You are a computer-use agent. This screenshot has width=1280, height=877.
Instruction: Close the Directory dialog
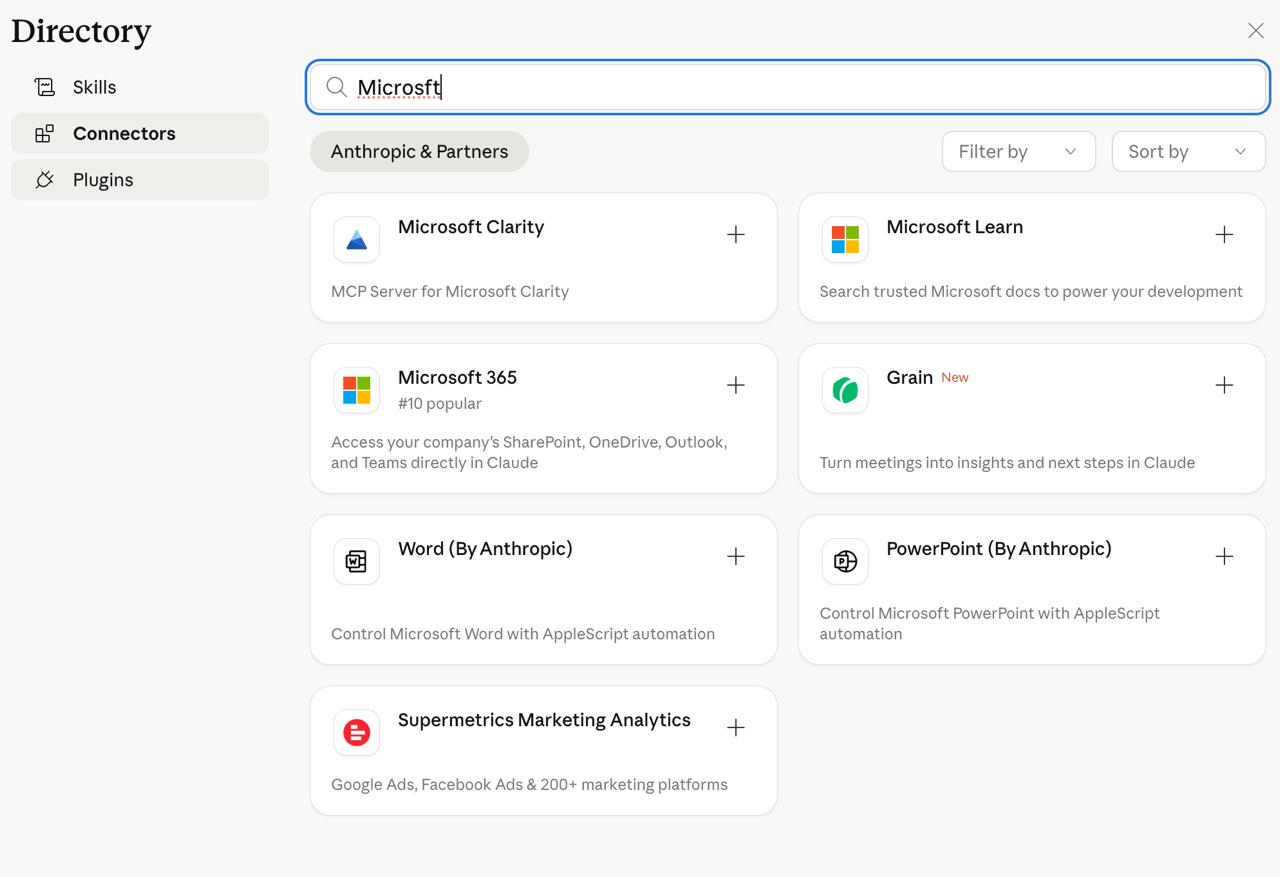[1256, 31]
